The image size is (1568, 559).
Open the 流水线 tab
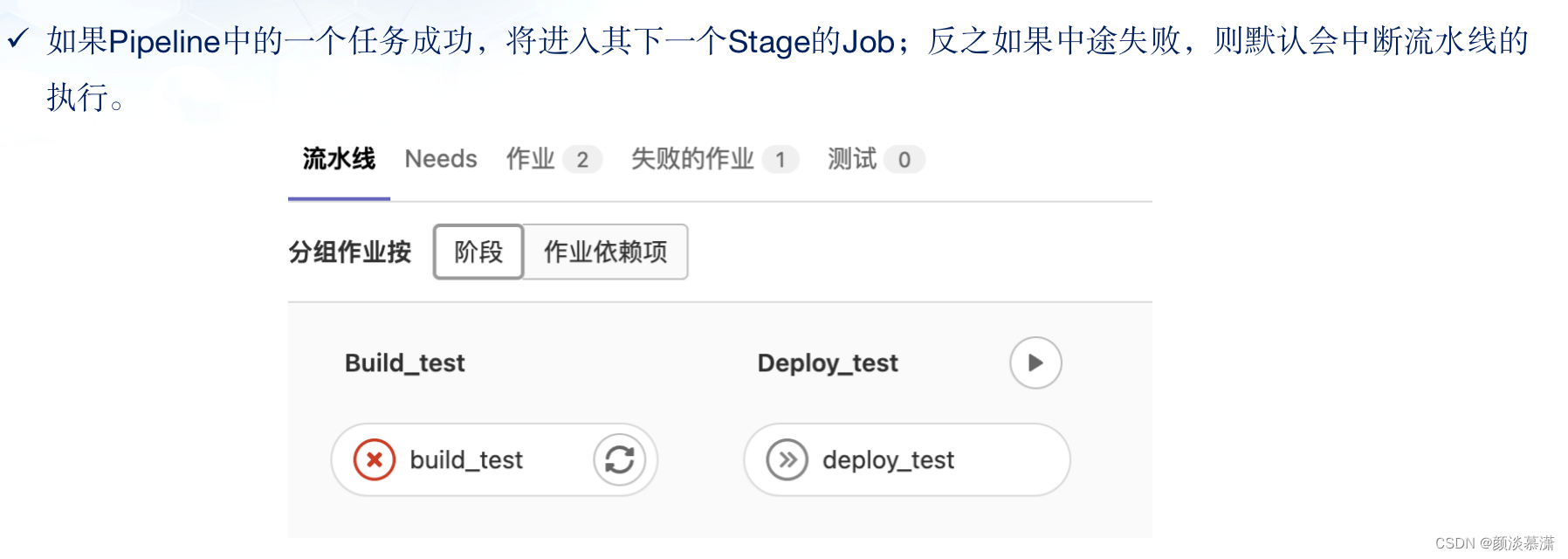(x=338, y=159)
